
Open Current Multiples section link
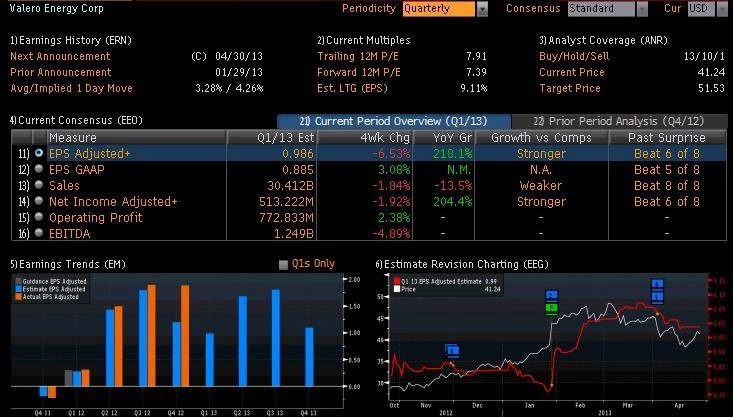tap(364, 40)
